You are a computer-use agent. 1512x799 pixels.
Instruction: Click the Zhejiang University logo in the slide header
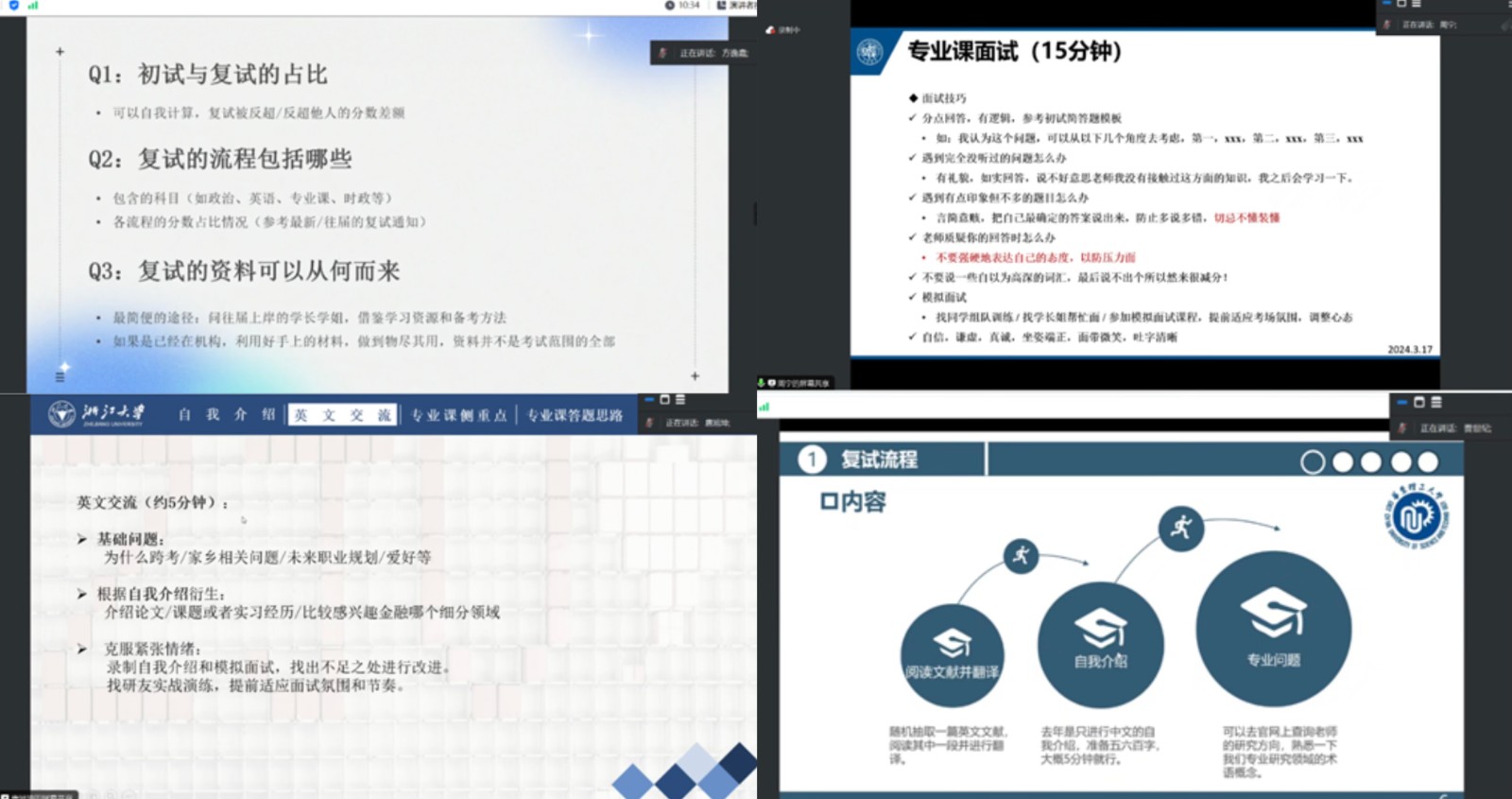pyautogui.click(x=62, y=414)
